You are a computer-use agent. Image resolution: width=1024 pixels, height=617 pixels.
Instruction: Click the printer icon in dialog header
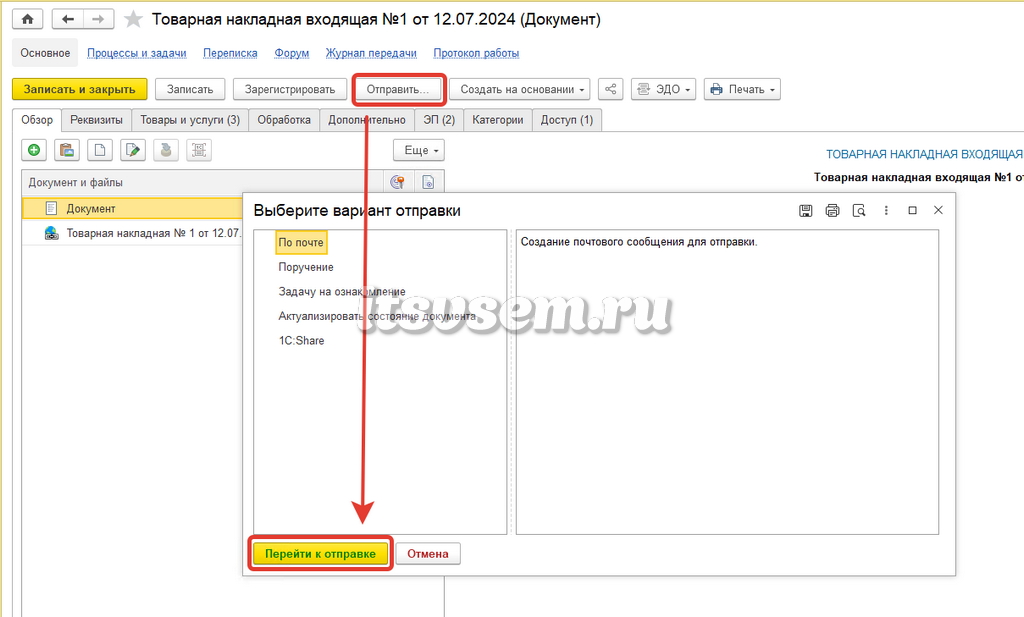[x=832, y=210]
